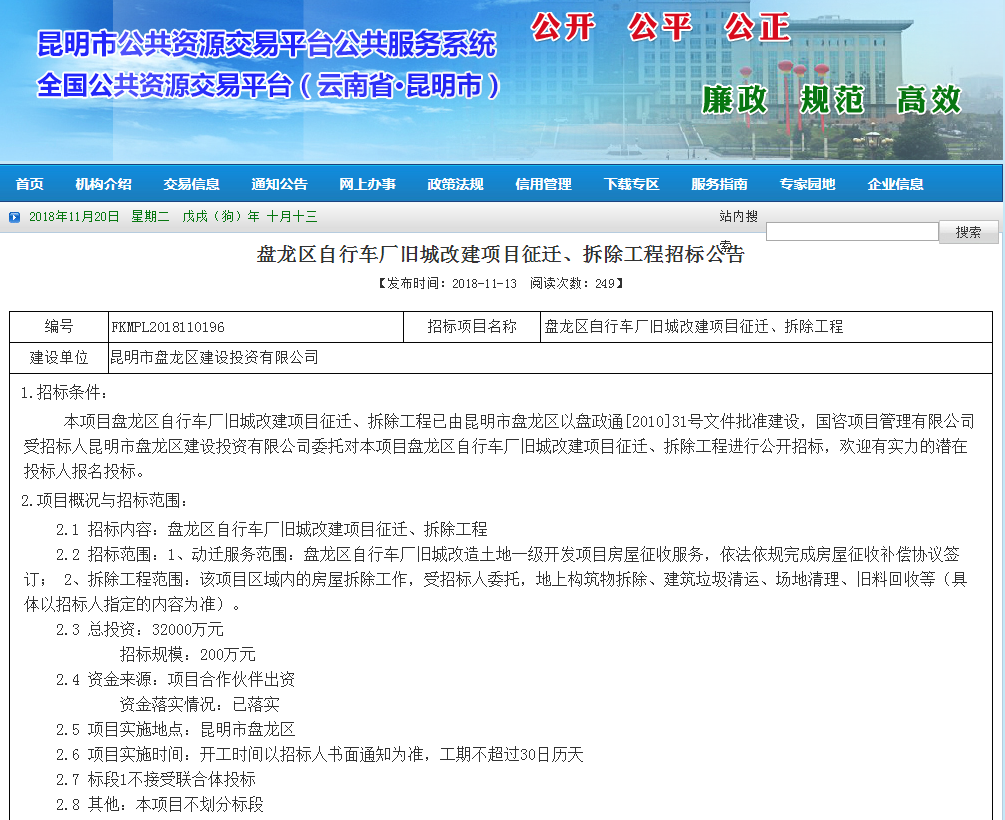Click the 站内搜 search input field

click(851, 232)
